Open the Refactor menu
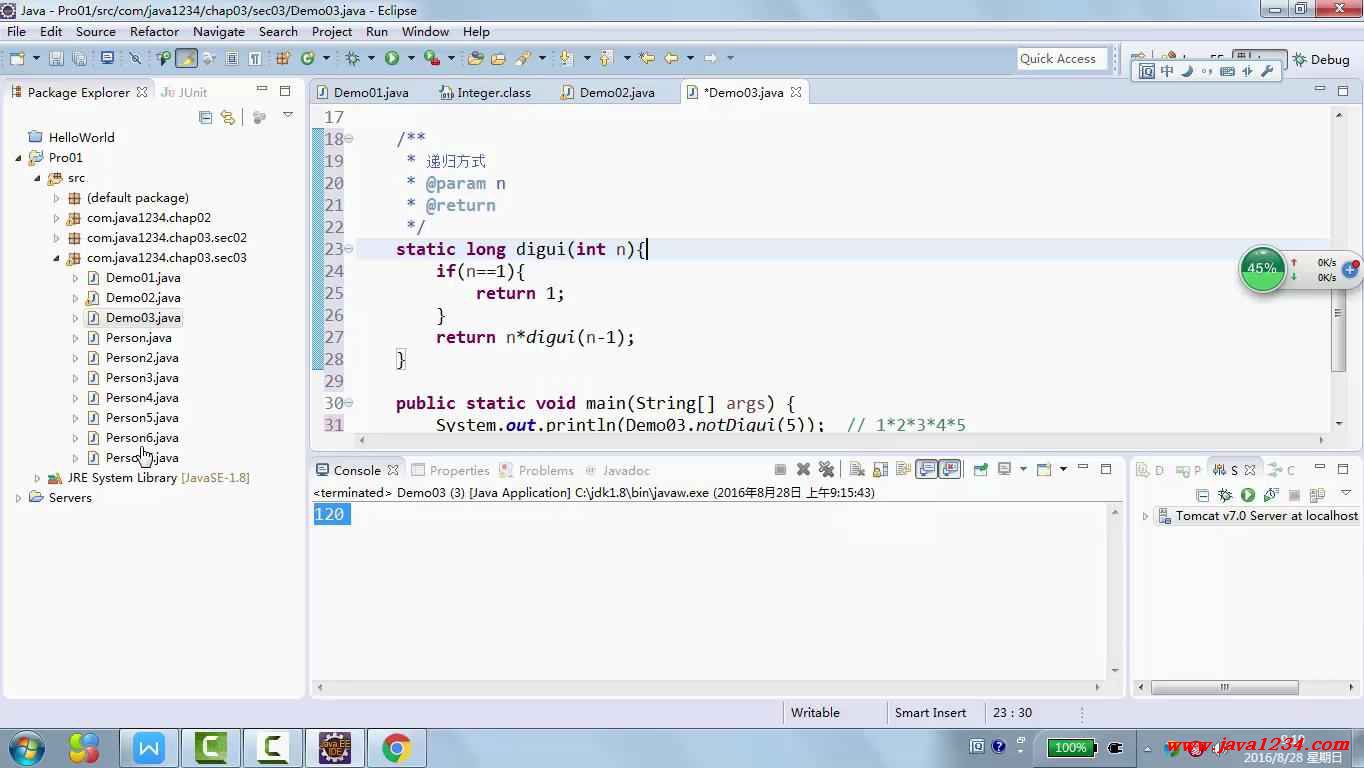The width and height of the screenshot is (1364, 768). [x=154, y=31]
